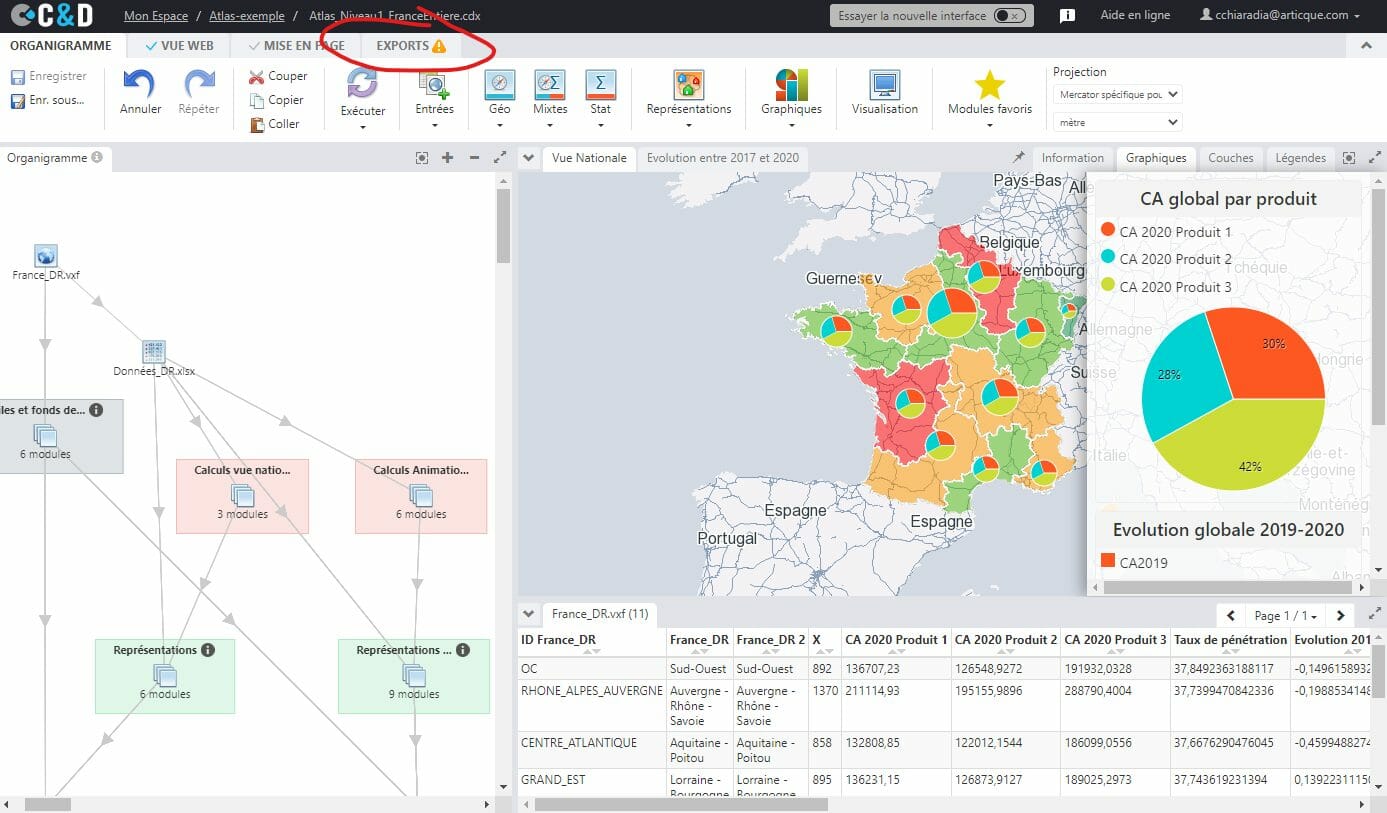Click the Entrées input icon
The width and height of the screenshot is (1387, 813).
point(434,85)
